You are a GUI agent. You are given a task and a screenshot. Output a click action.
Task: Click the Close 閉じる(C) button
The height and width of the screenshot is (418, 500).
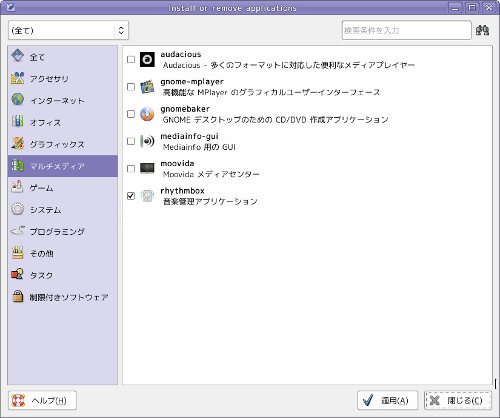click(458, 400)
